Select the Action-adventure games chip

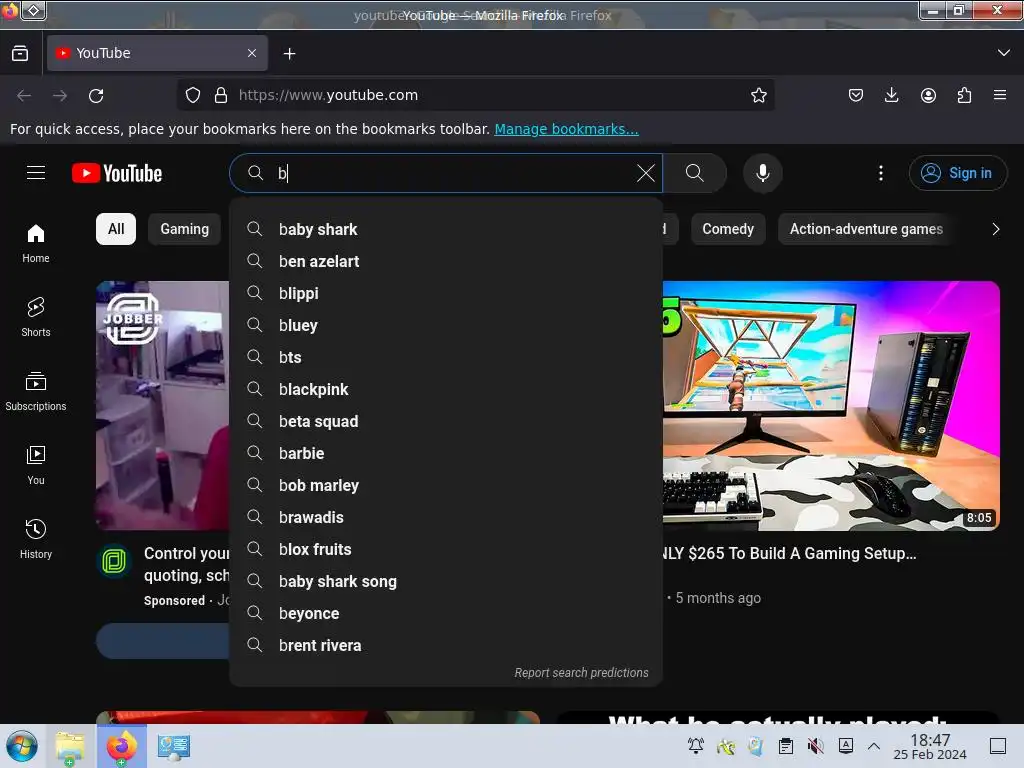[866, 229]
